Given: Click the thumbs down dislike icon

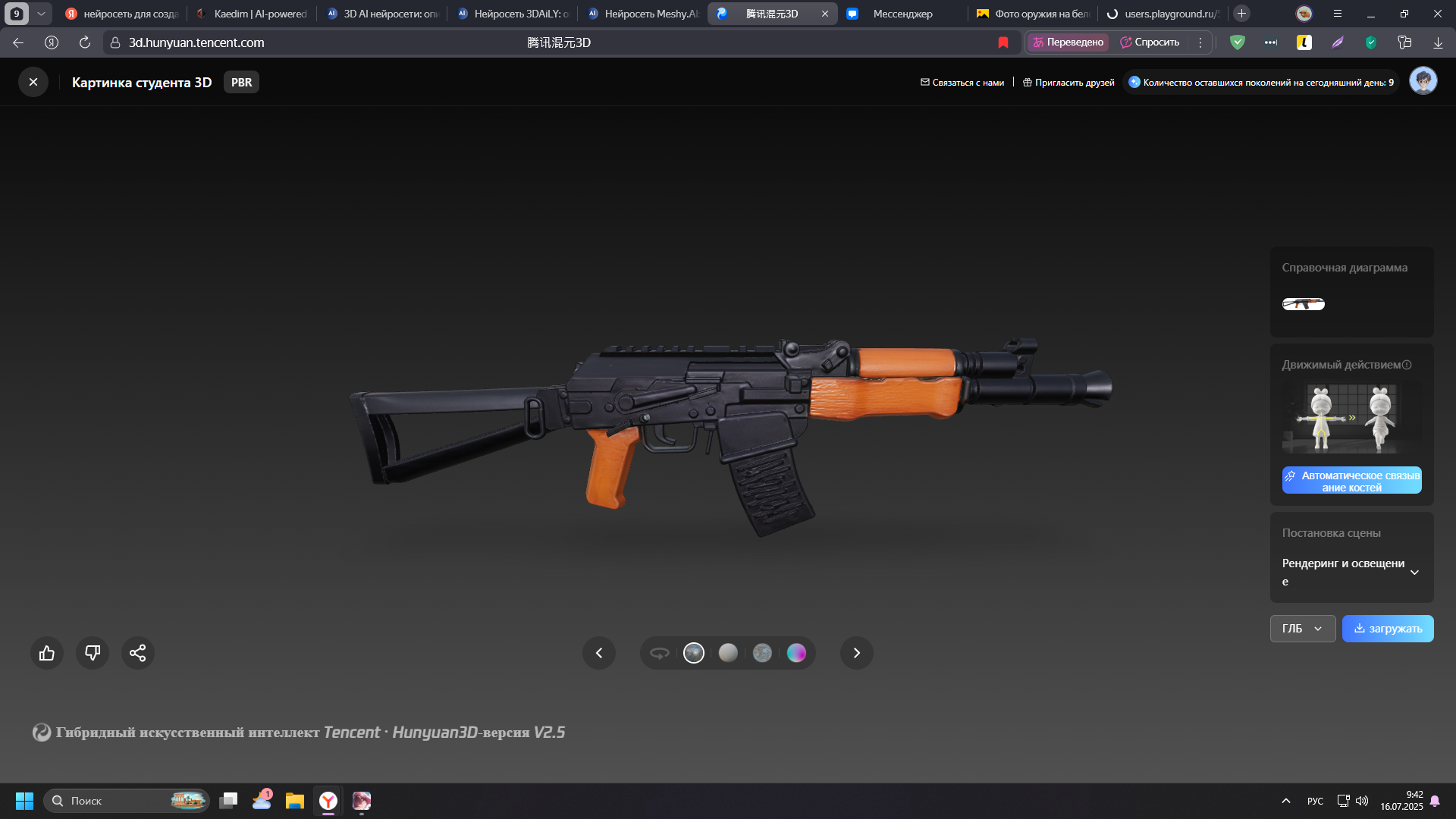Looking at the screenshot, I should (x=93, y=653).
